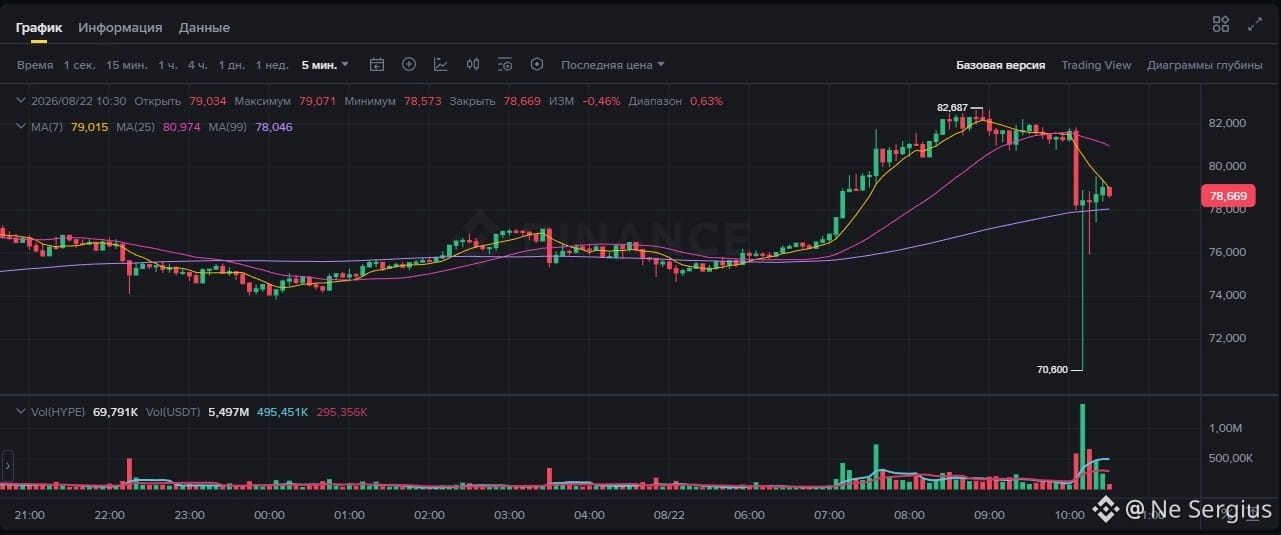The width and height of the screenshot is (1281, 535).
Task: Click the 82,687 high price marker
Action: coord(952,107)
